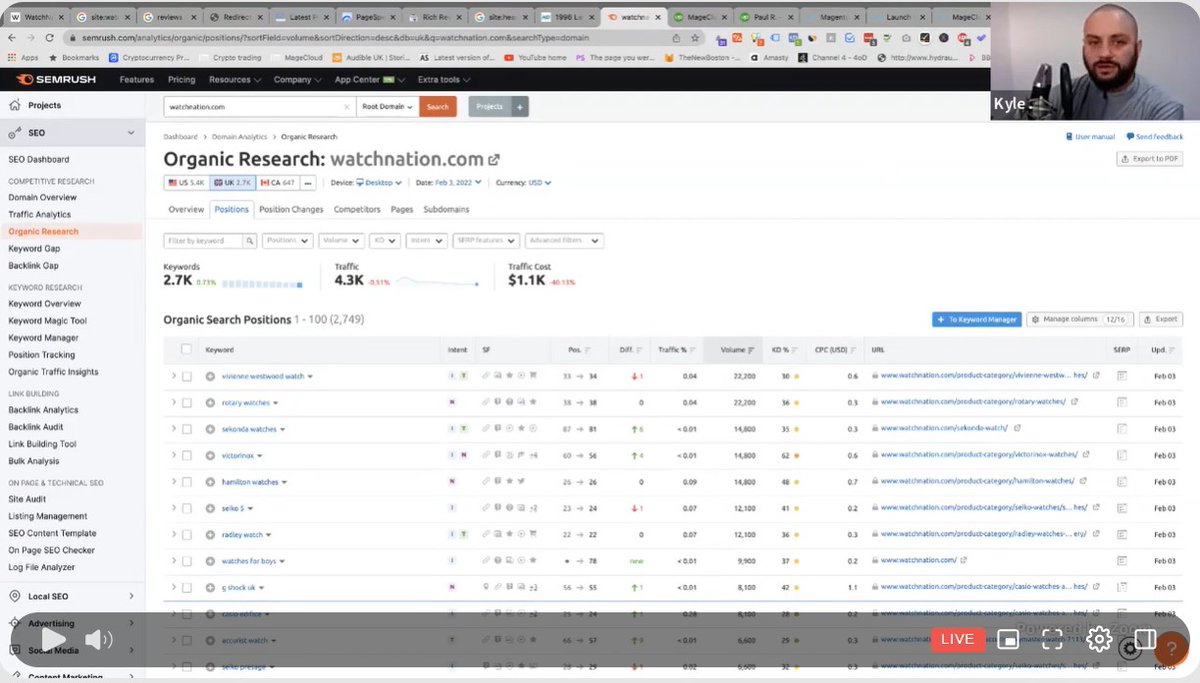Check the 'hamilton watches' row checkbox
Screen dimensions: 1200x683
[x=186, y=482]
